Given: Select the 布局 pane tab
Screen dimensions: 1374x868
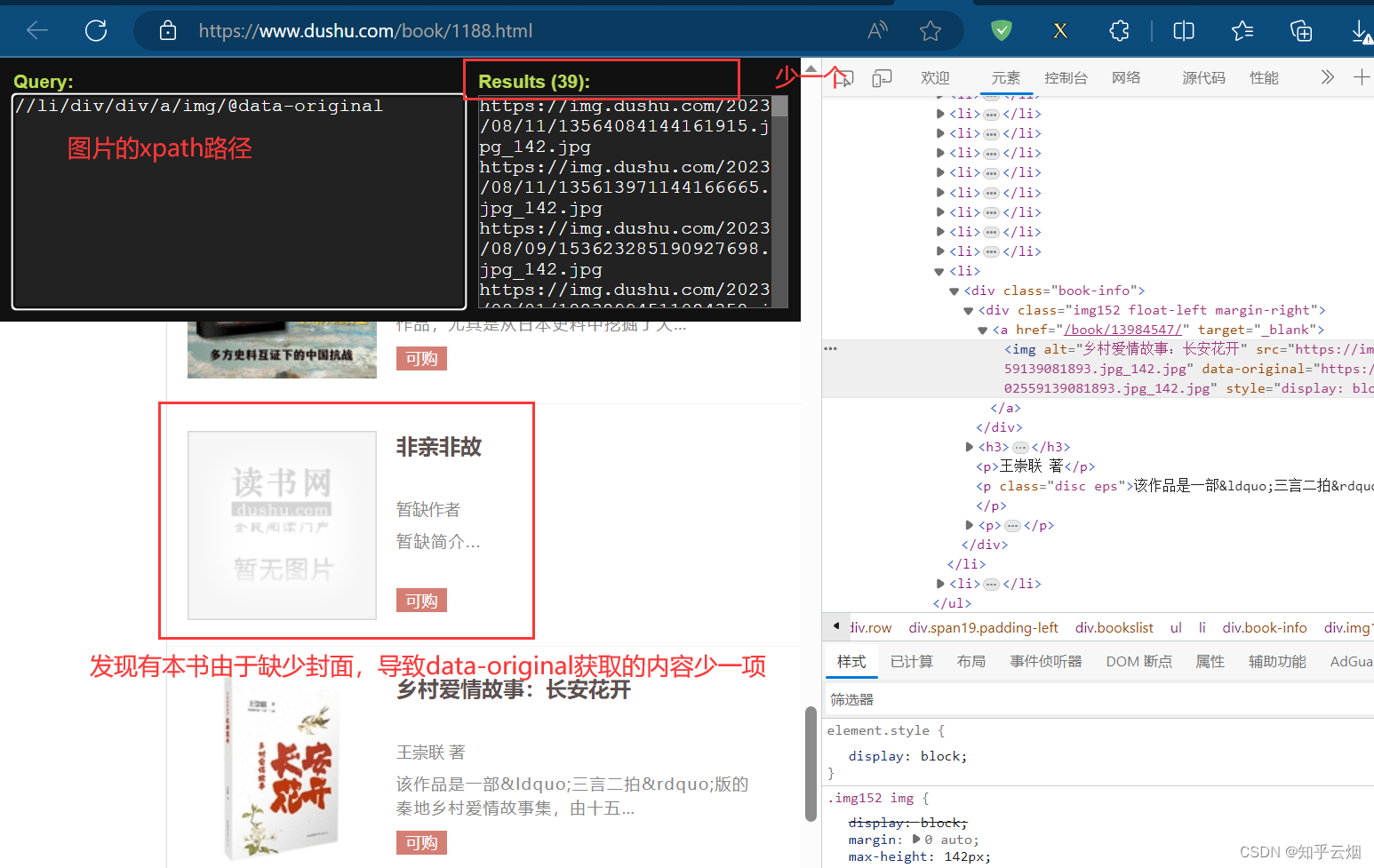Looking at the screenshot, I should coord(971,662).
